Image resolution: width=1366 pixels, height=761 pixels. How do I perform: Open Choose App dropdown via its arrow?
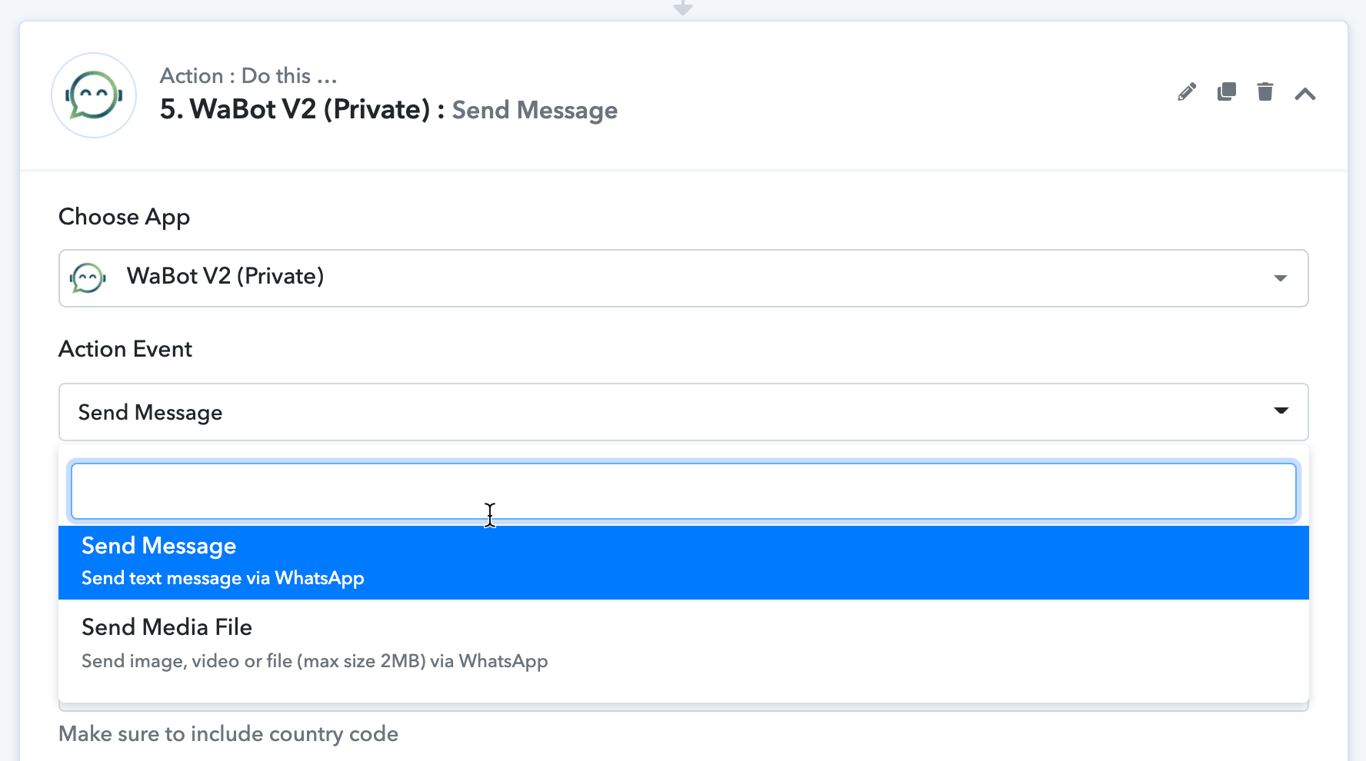[1280, 278]
